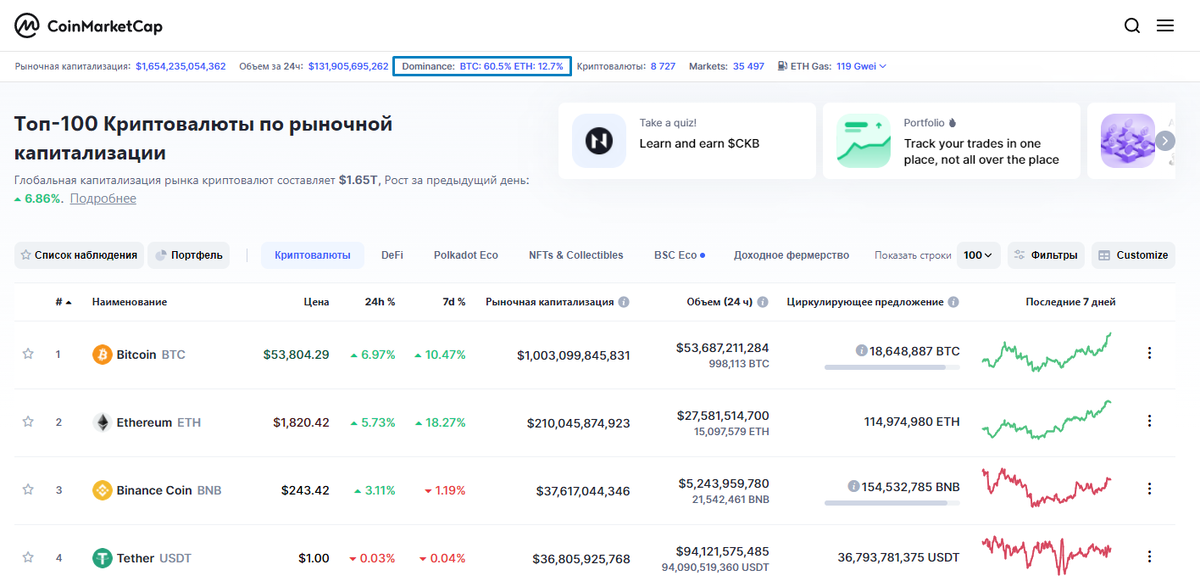Open the Портфель button
The width and height of the screenshot is (1200, 587).
(189, 255)
